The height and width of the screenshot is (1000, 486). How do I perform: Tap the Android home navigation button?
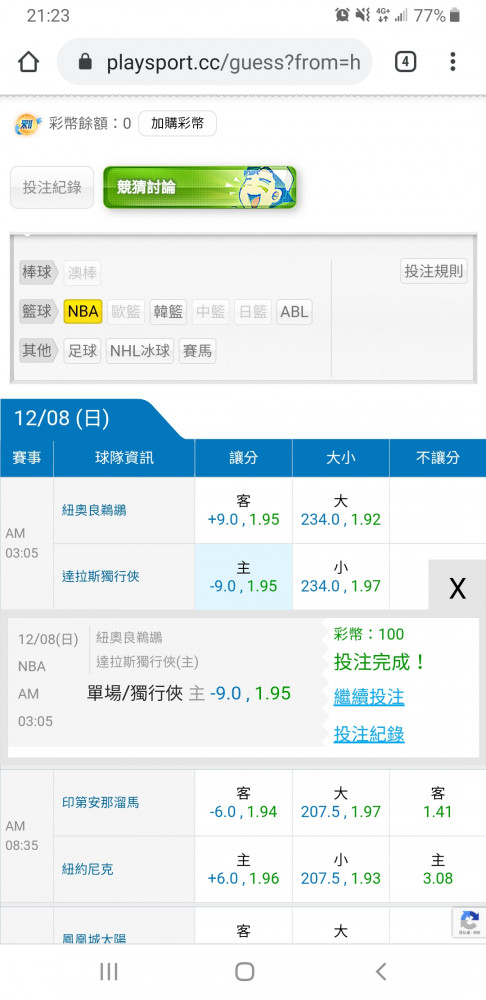tap(244, 971)
